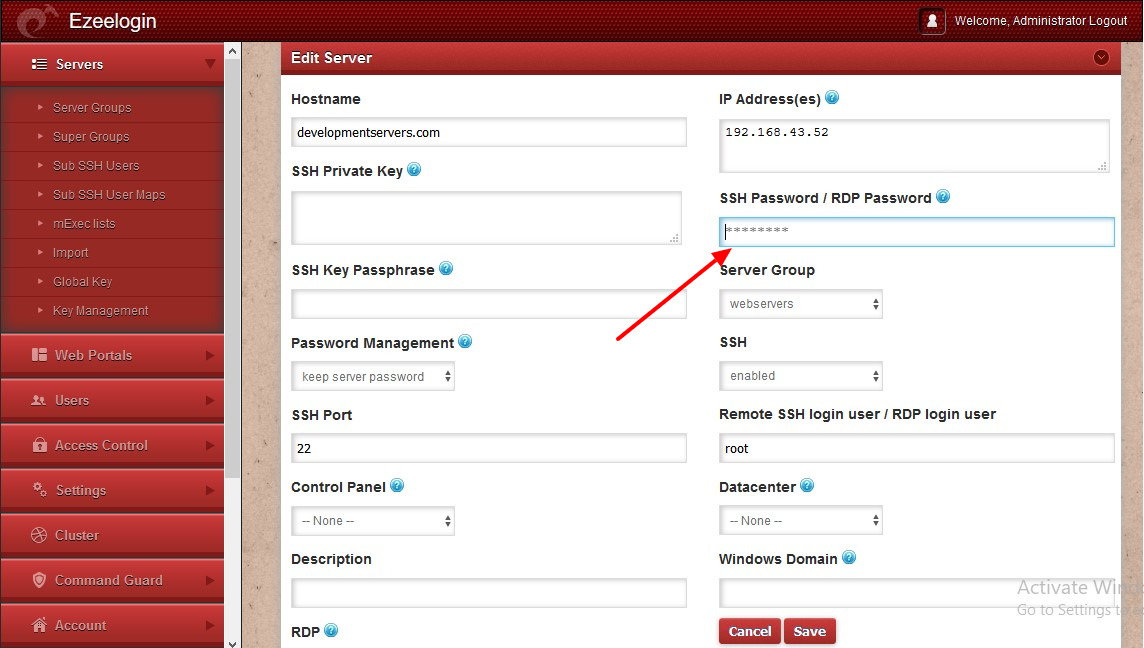Viewport: 1144px width, 648px height.
Task: Click the Settings gears icon
Action: coord(39,489)
